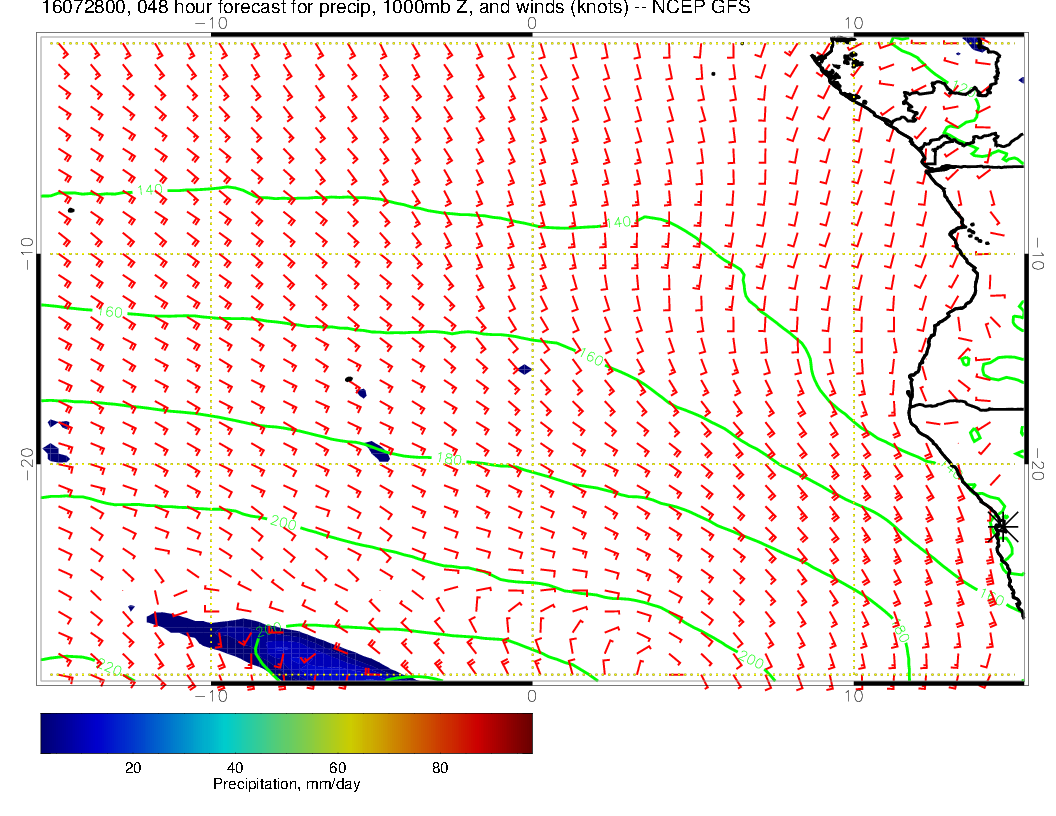Click the small blue precipitation patch near longitude 0

[x=525, y=369]
